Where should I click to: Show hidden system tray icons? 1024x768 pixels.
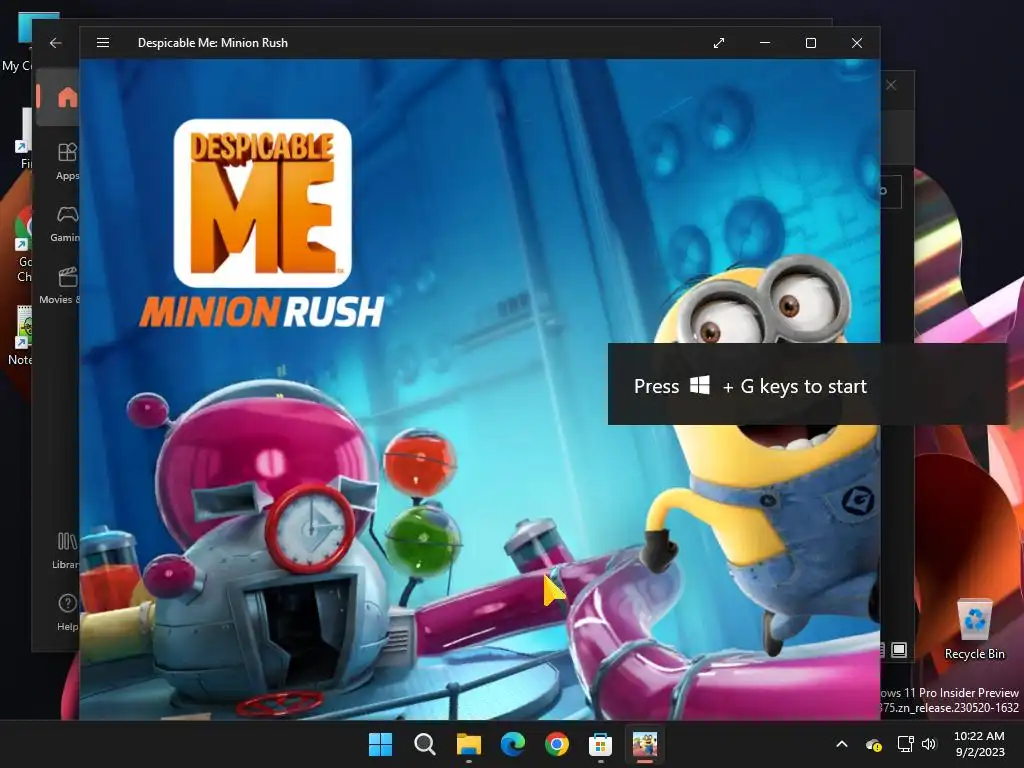[842, 744]
